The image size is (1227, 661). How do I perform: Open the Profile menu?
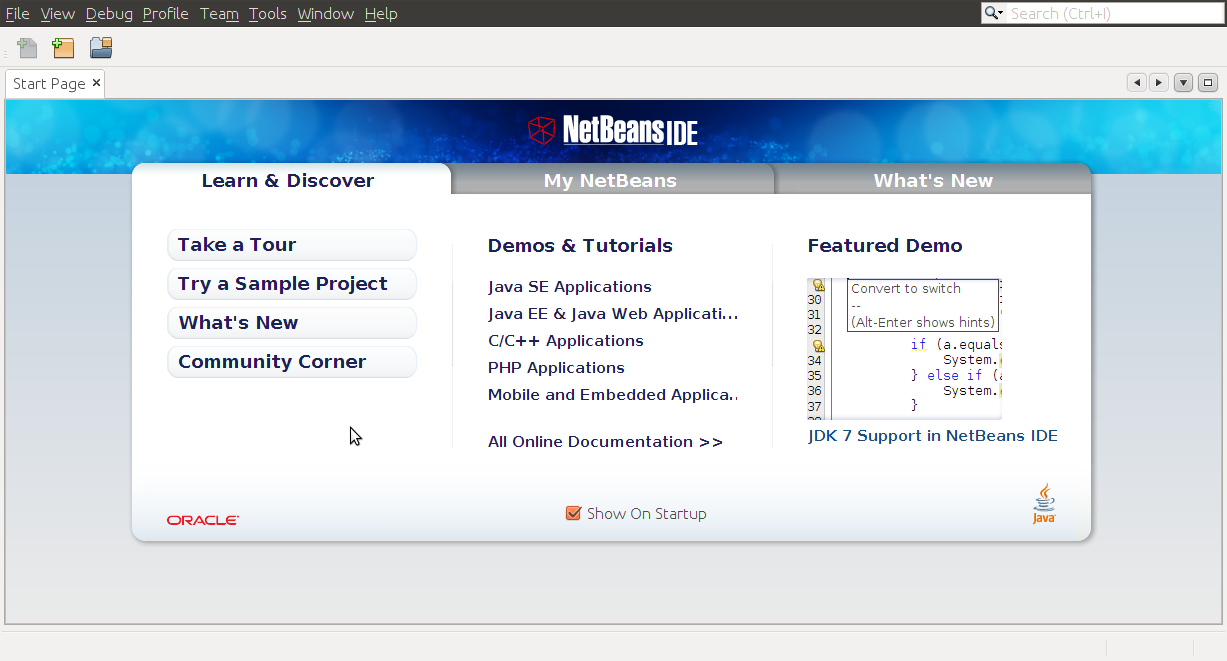pos(166,13)
